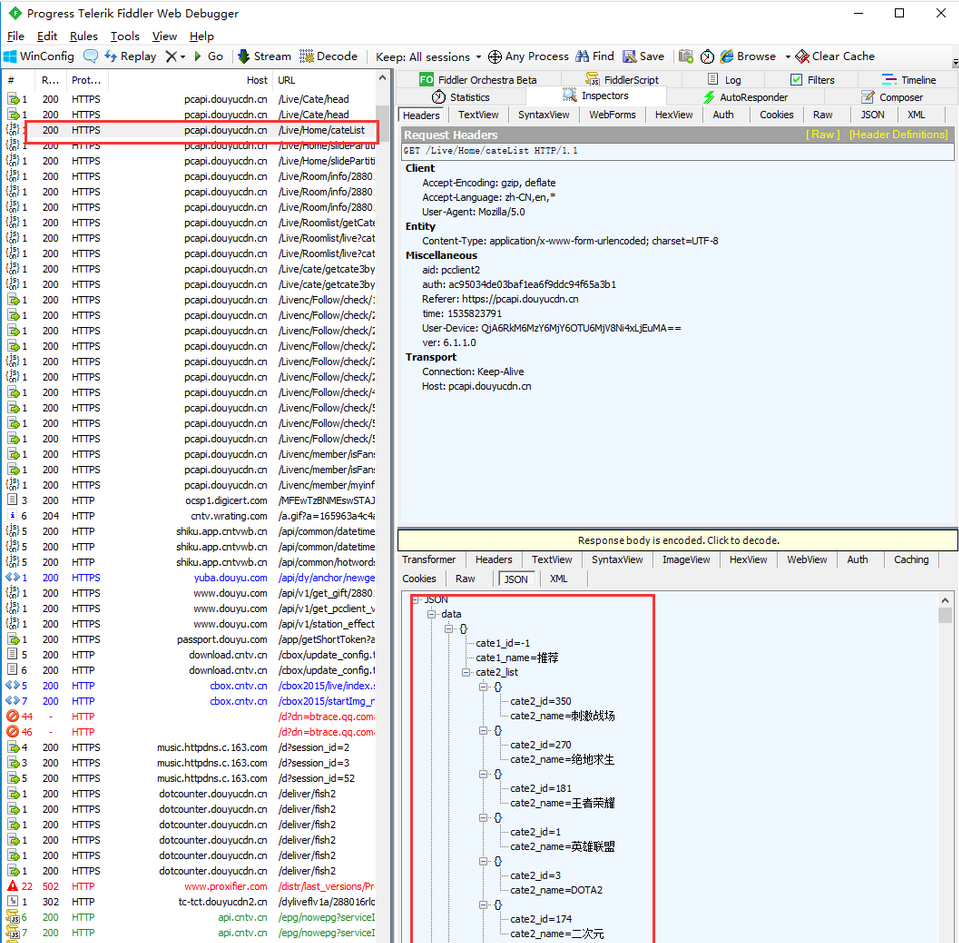
Task: Click the Raw link in Request Headers
Action: pyautogui.click(x=823, y=135)
